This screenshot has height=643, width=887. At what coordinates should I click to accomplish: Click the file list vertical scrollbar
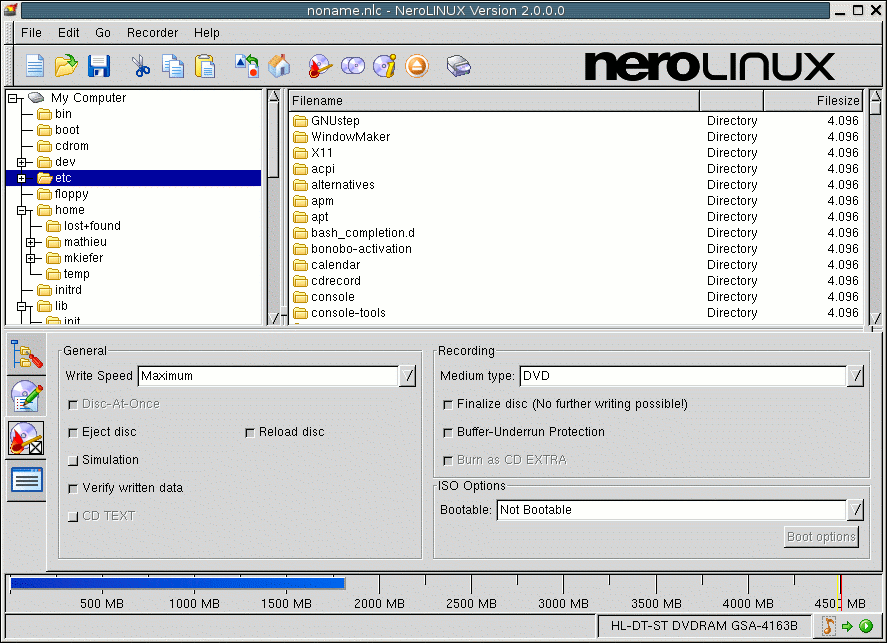point(875,207)
